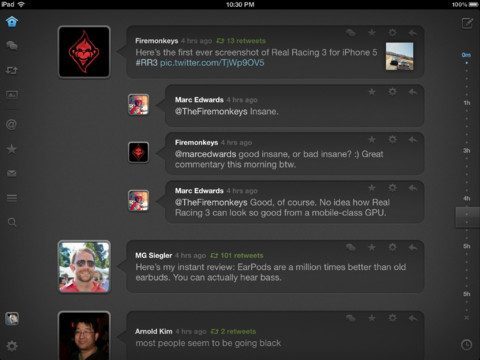Favorite the 'mobile-class GPU' tweet
Image resolution: width=480 pixels, height=360 pixels.
pyautogui.click(x=372, y=188)
